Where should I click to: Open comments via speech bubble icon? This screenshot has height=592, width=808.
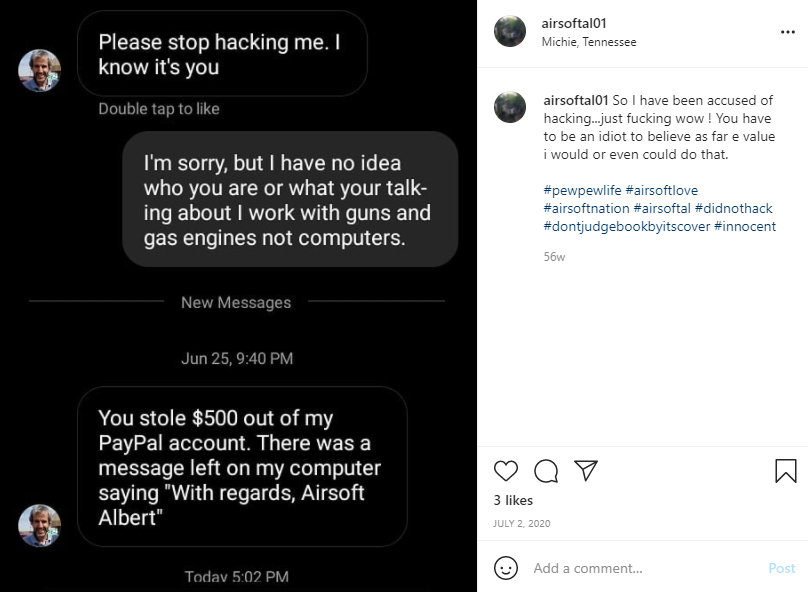click(x=546, y=470)
